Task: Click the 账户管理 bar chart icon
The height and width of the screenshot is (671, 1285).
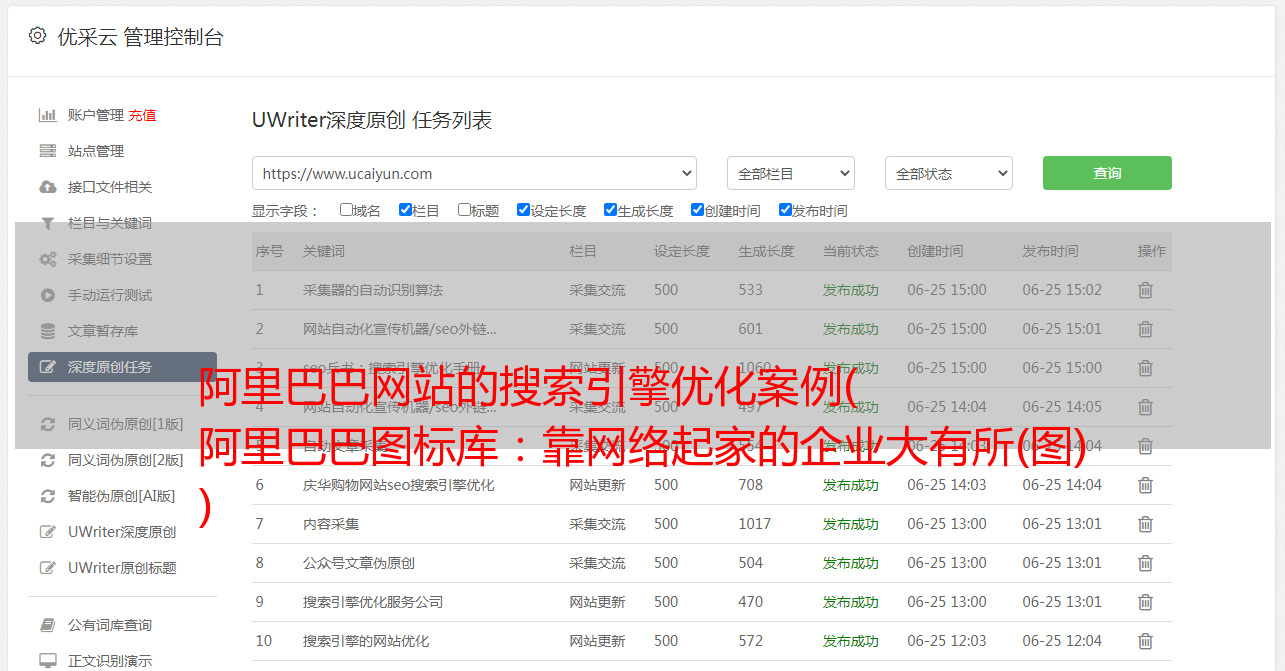Action: point(47,115)
